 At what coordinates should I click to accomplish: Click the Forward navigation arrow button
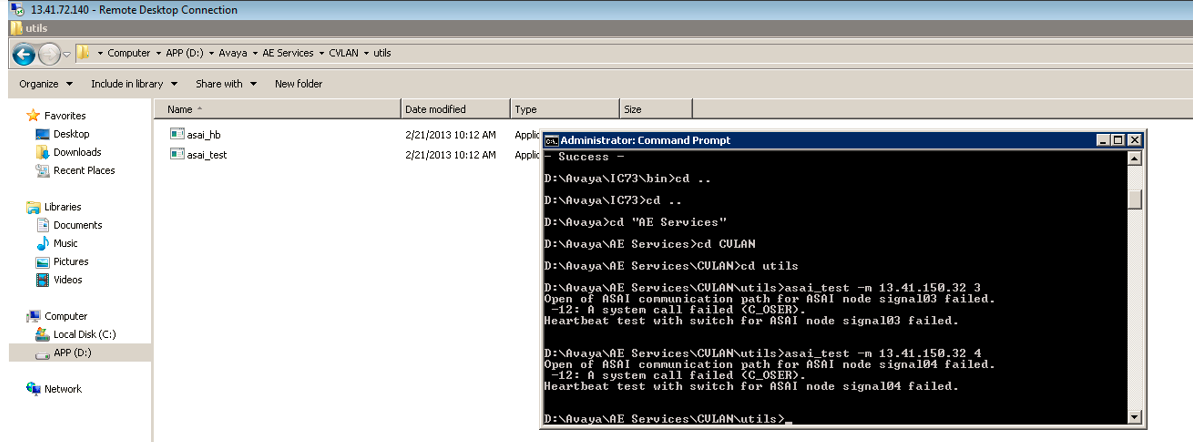[x=50, y=53]
